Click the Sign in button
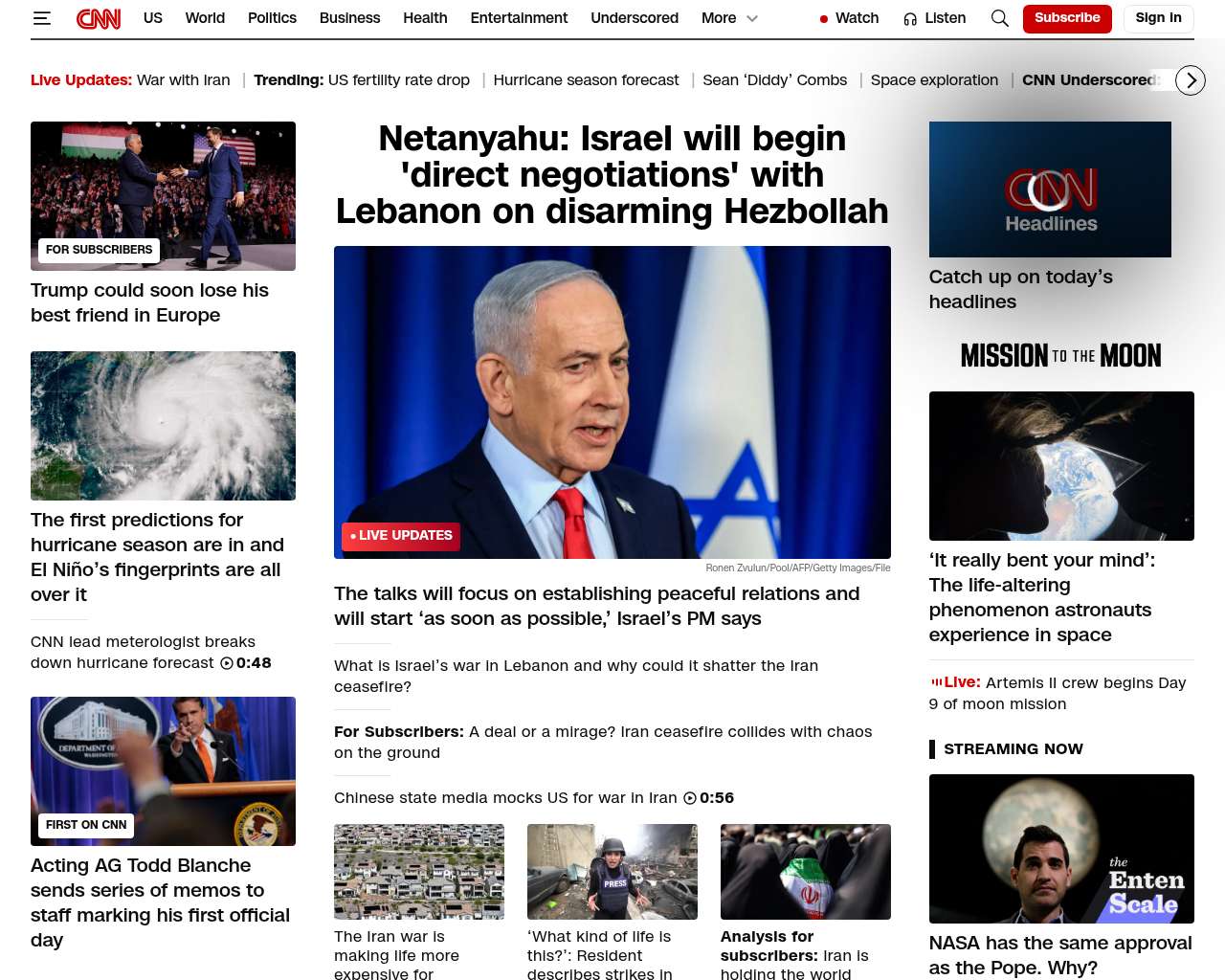Image resolution: width=1225 pixels, height=980 pixels. click(x=1158, y=18)
